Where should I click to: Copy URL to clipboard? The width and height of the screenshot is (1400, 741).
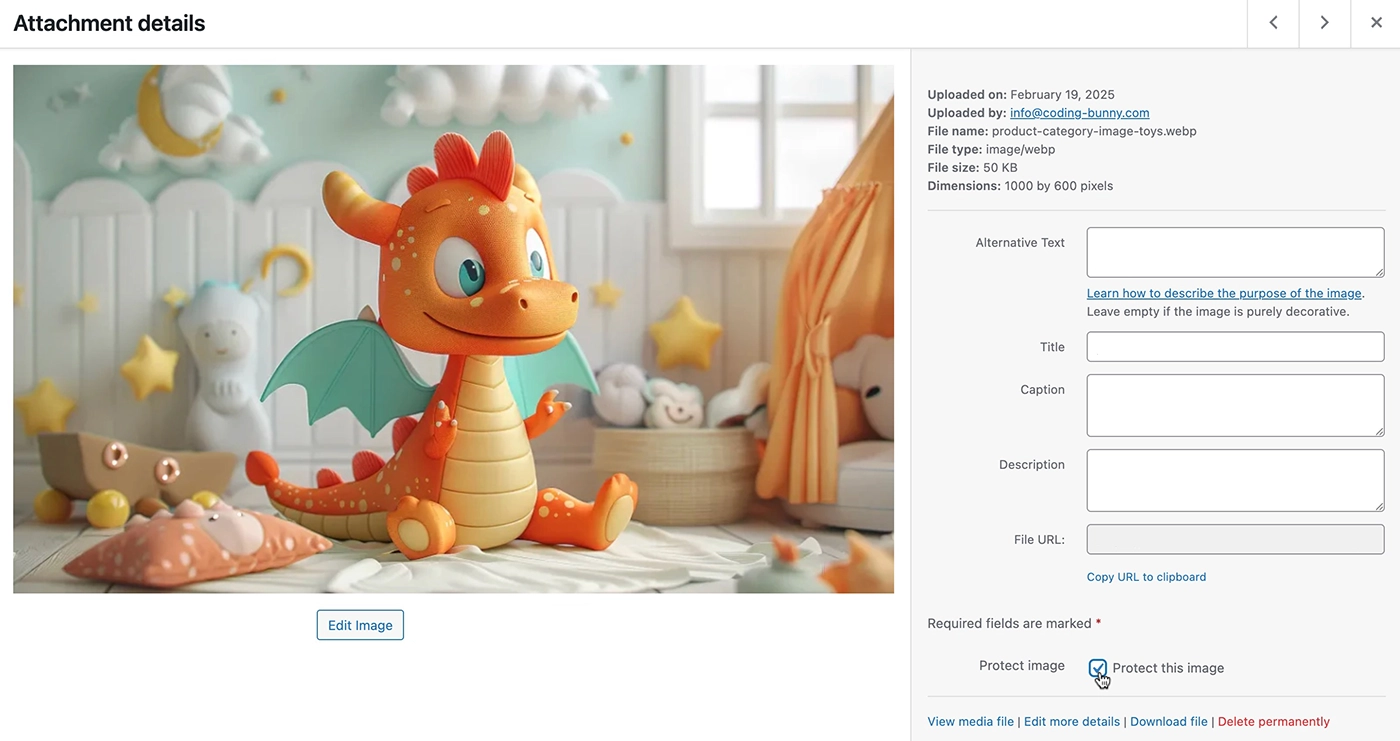(x=1146, y=577)
